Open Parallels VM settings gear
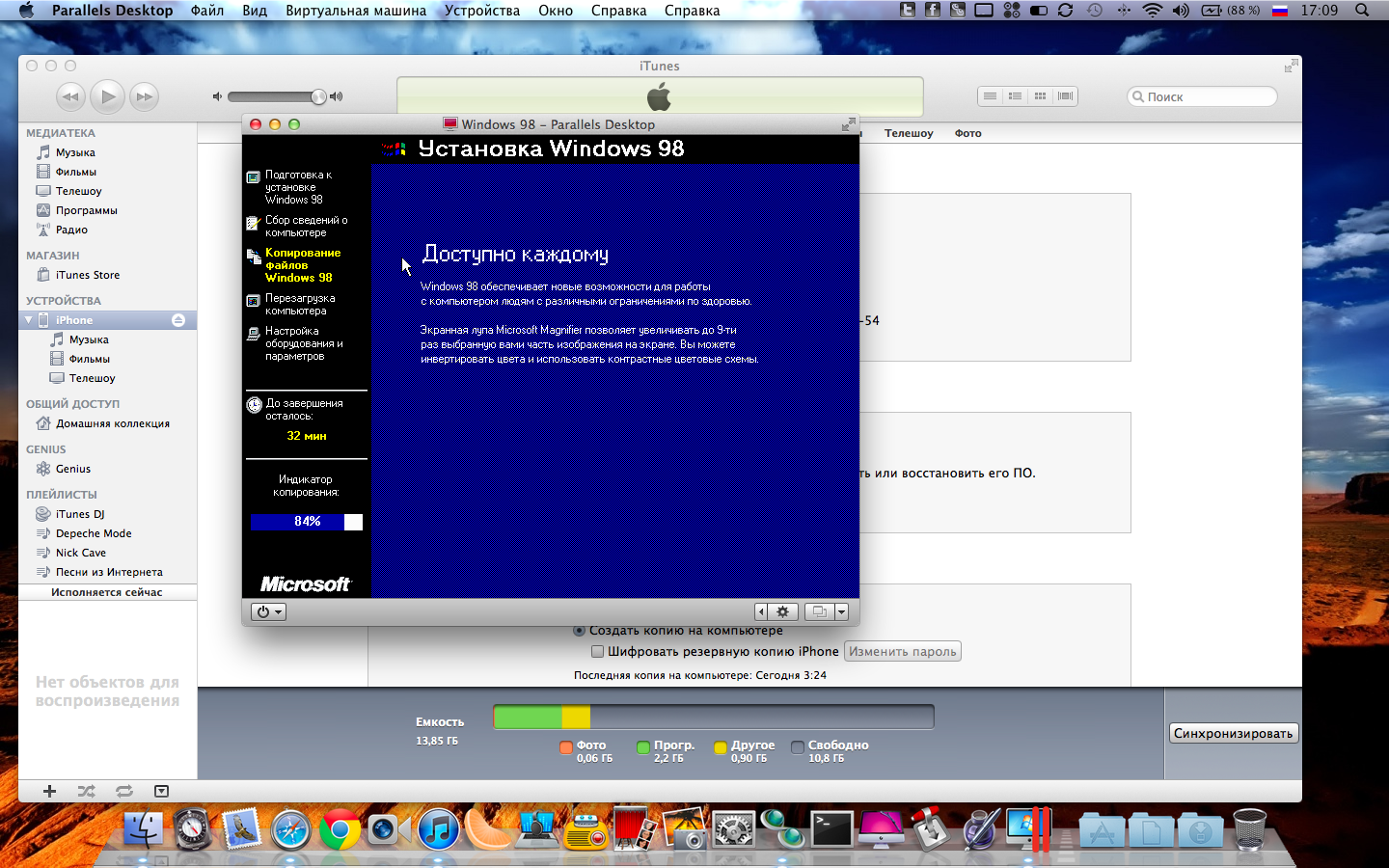 click(783, 611)
